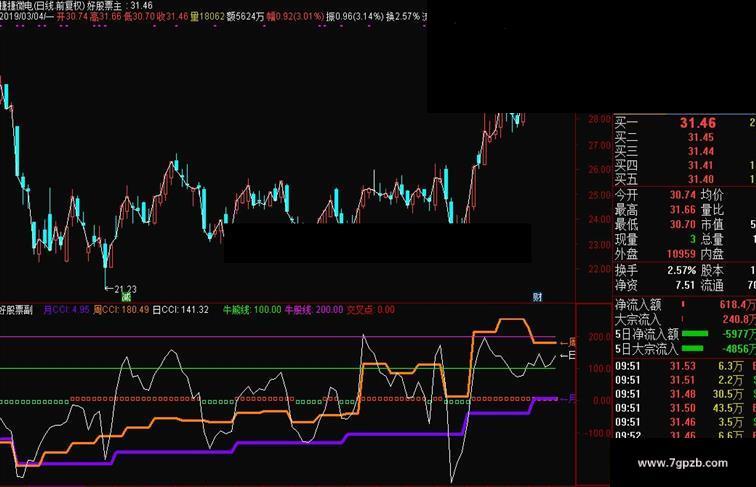
Task: Click the 量比 label in quote panel
Action: point(712,210)
